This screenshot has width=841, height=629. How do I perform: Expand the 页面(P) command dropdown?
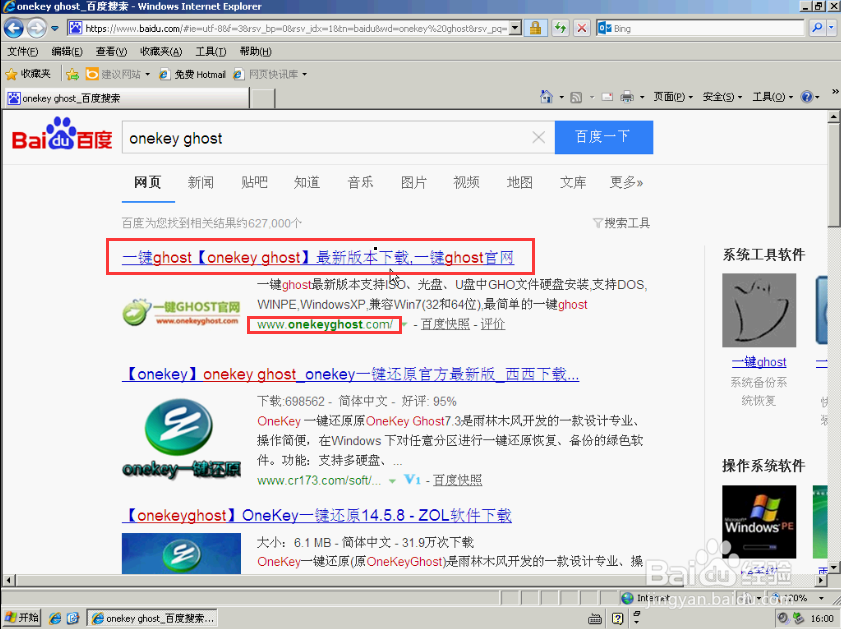click(673, 97)
